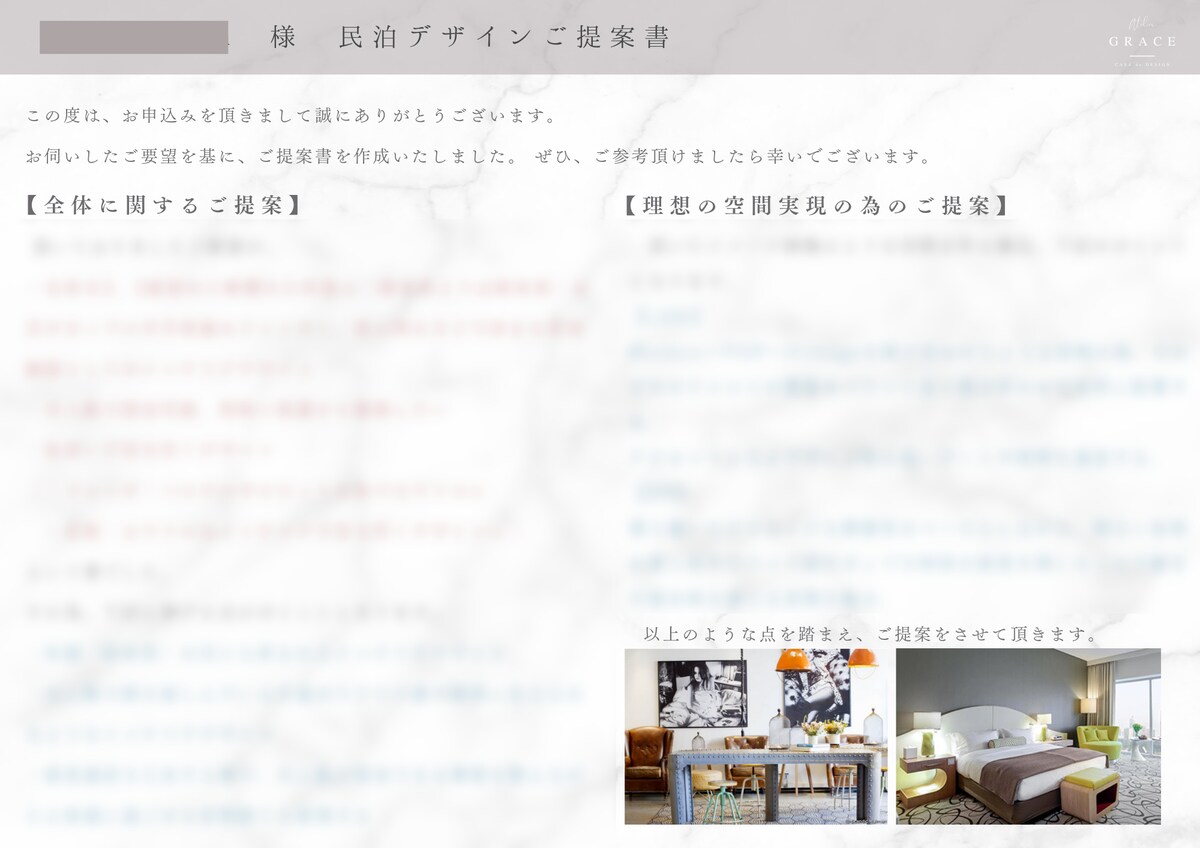Click the heading 【理想の空間実現の為のご提案】
1200x848 pixels.
[x=816, y=205]
